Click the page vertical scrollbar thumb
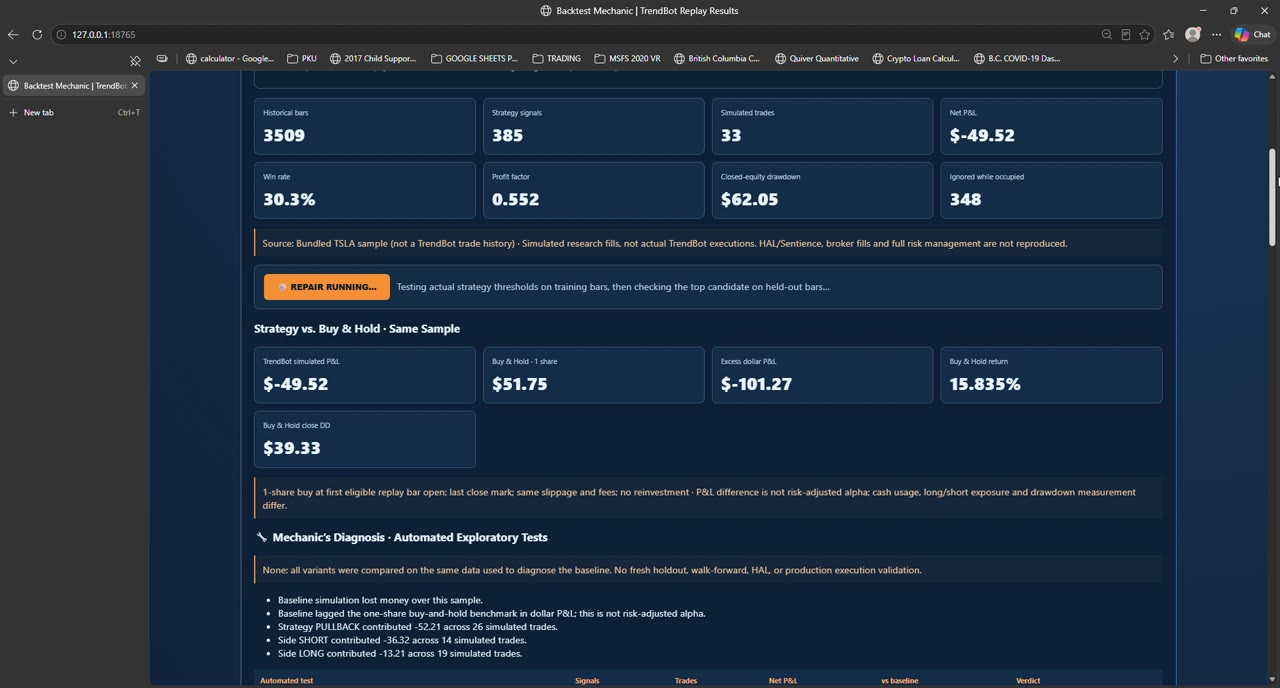This screenshot has height=688, width=1280. click(x=1273, y=197)
